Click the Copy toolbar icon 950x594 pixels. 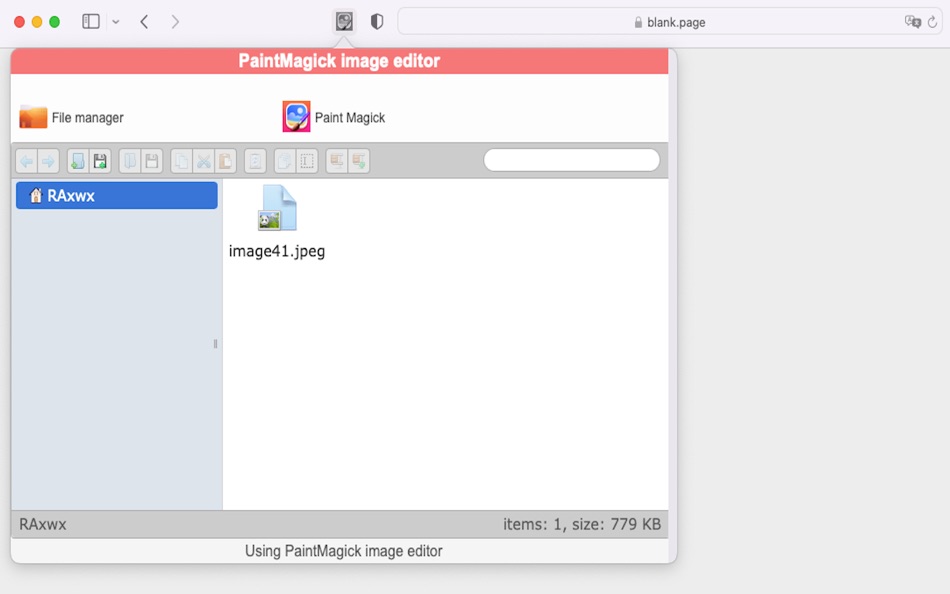[x=181, y=161]
